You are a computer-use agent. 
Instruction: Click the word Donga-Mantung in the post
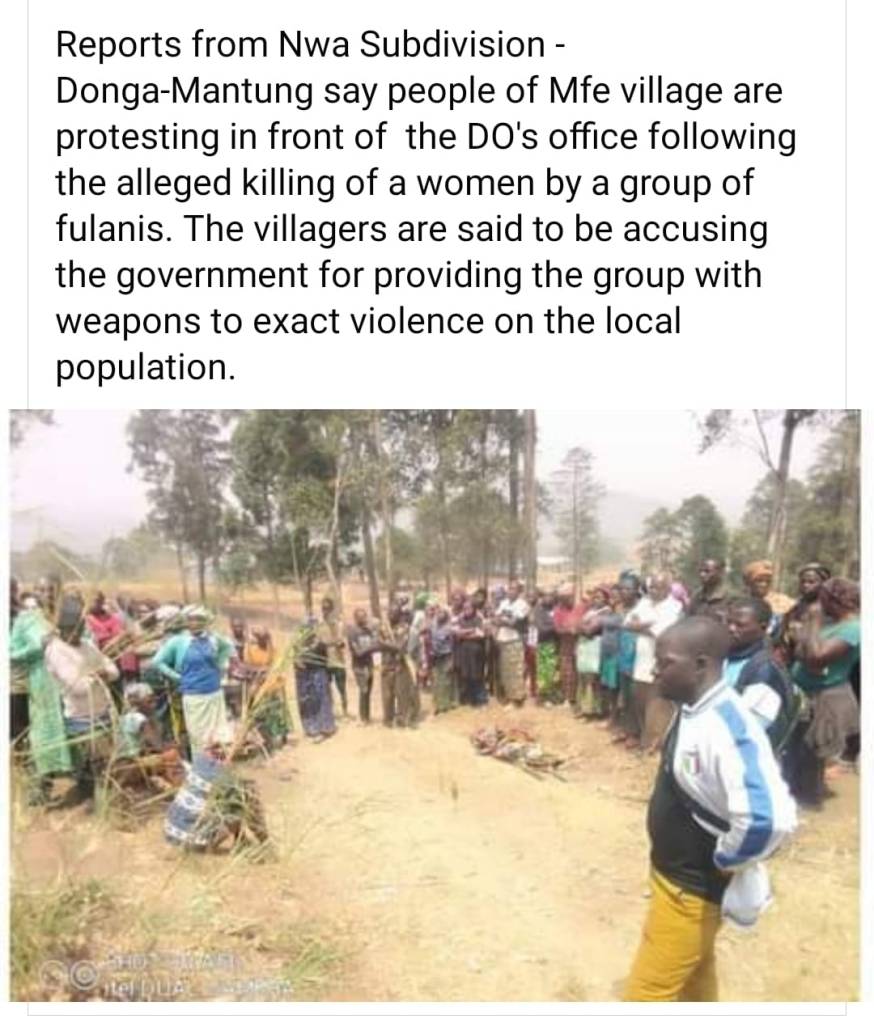[x=184, y=91]
